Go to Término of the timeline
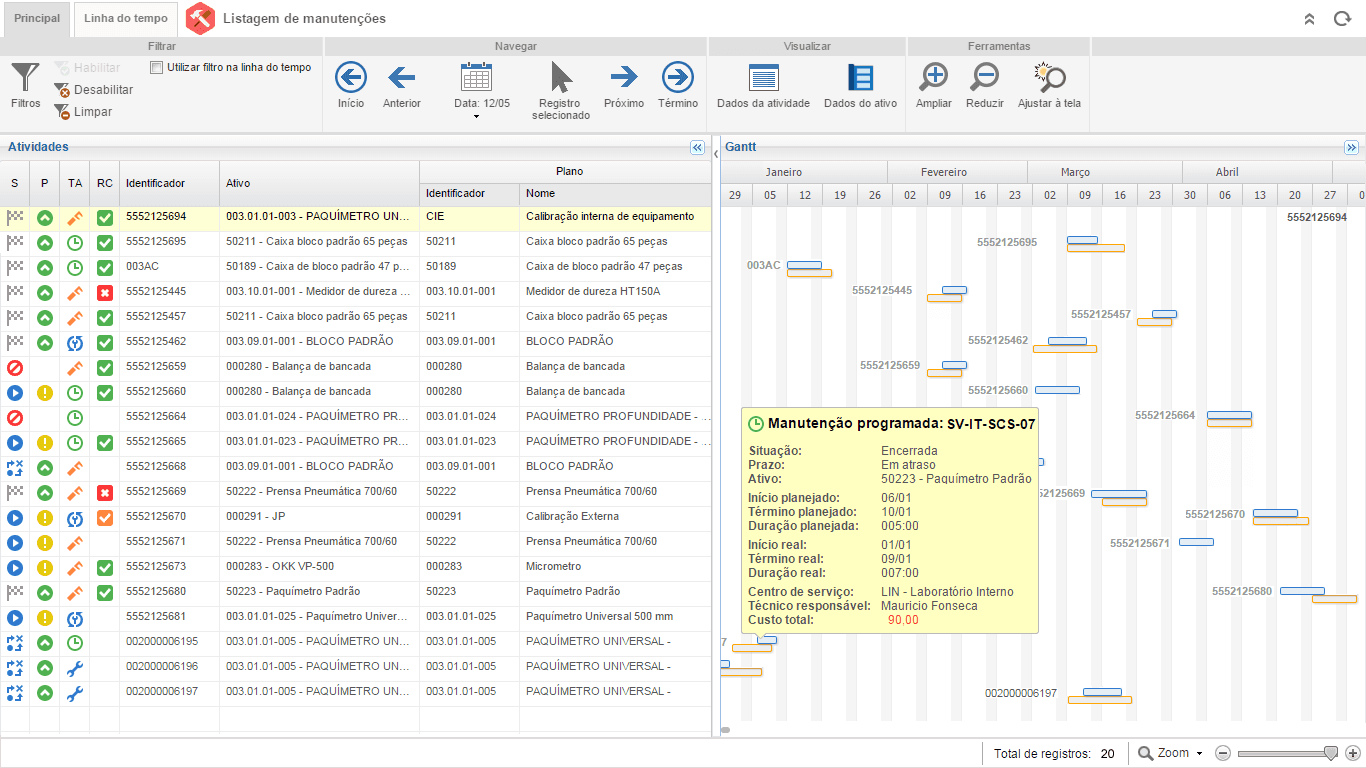This screenshot has height=768, width=1366. point(678,85)
